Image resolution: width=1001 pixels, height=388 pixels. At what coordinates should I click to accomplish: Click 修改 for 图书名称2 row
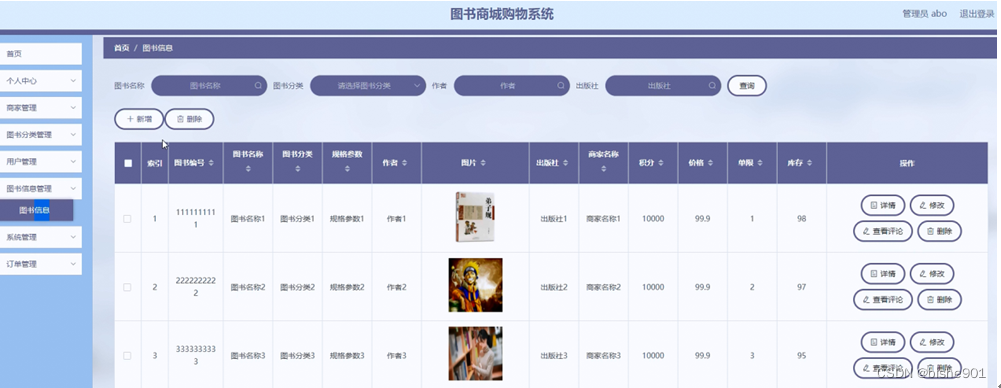(x=932, y=274)
